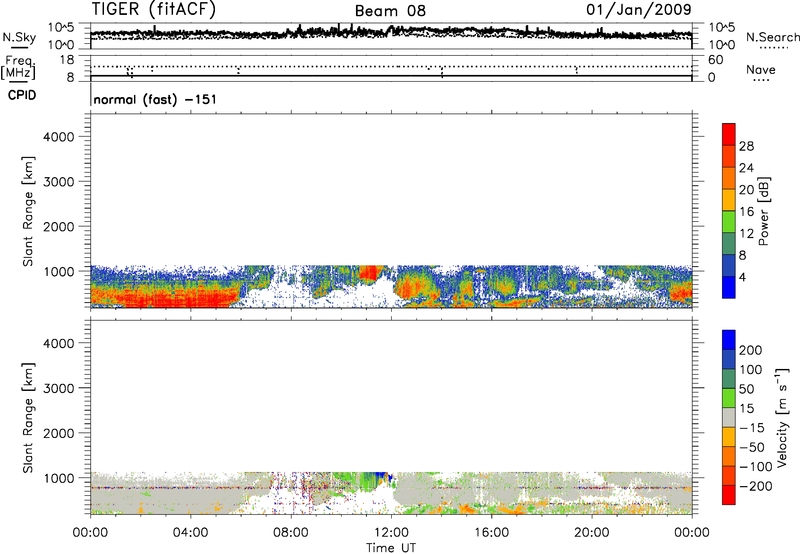Click the 'Beam 08' heading
This screenshot has width=800, height=554.
coord(390,11)
